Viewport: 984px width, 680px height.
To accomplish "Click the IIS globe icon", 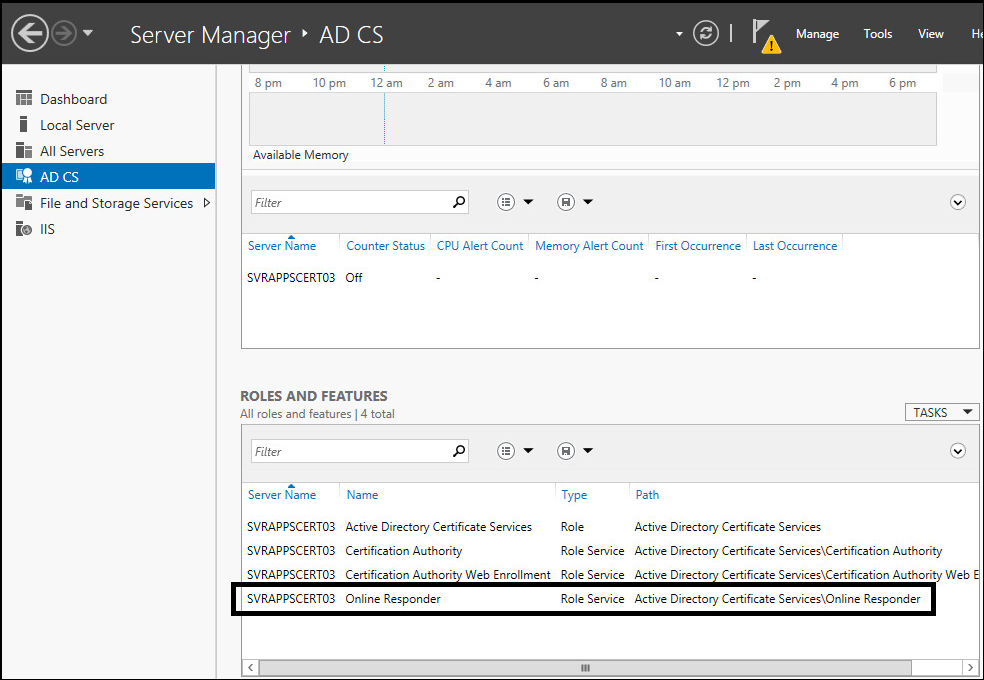I will pyautogui.click(x=24, y=228).
